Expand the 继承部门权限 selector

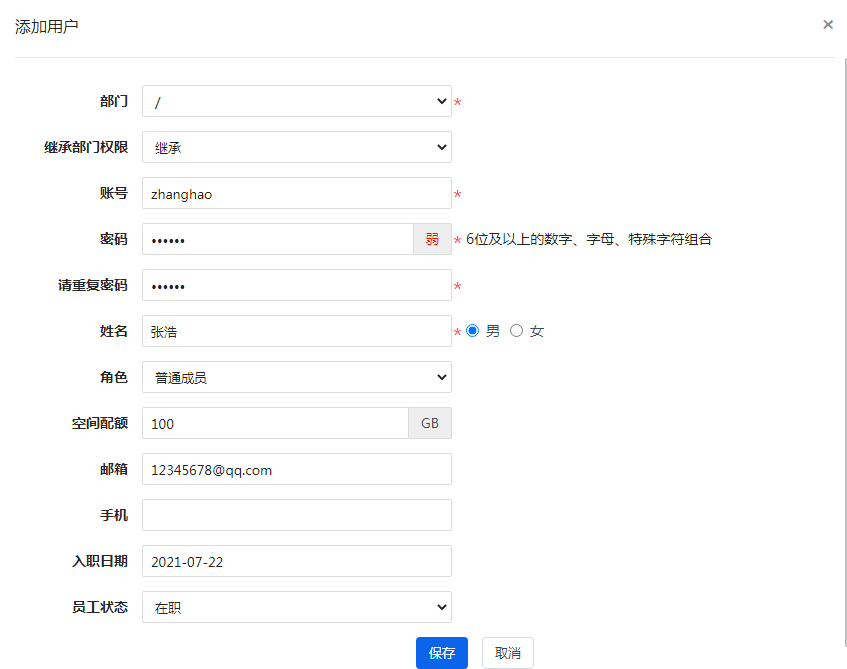tap(297, 147)
